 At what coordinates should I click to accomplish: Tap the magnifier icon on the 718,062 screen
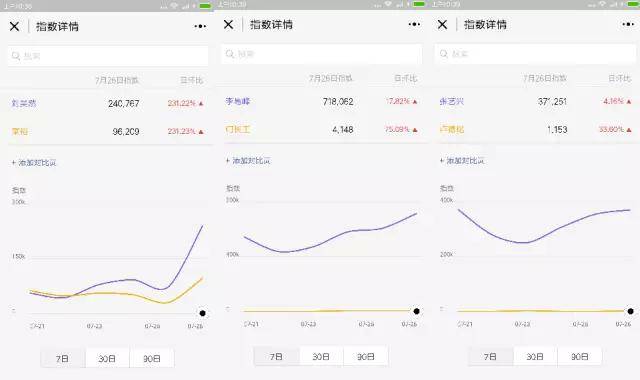pos(230,54)
